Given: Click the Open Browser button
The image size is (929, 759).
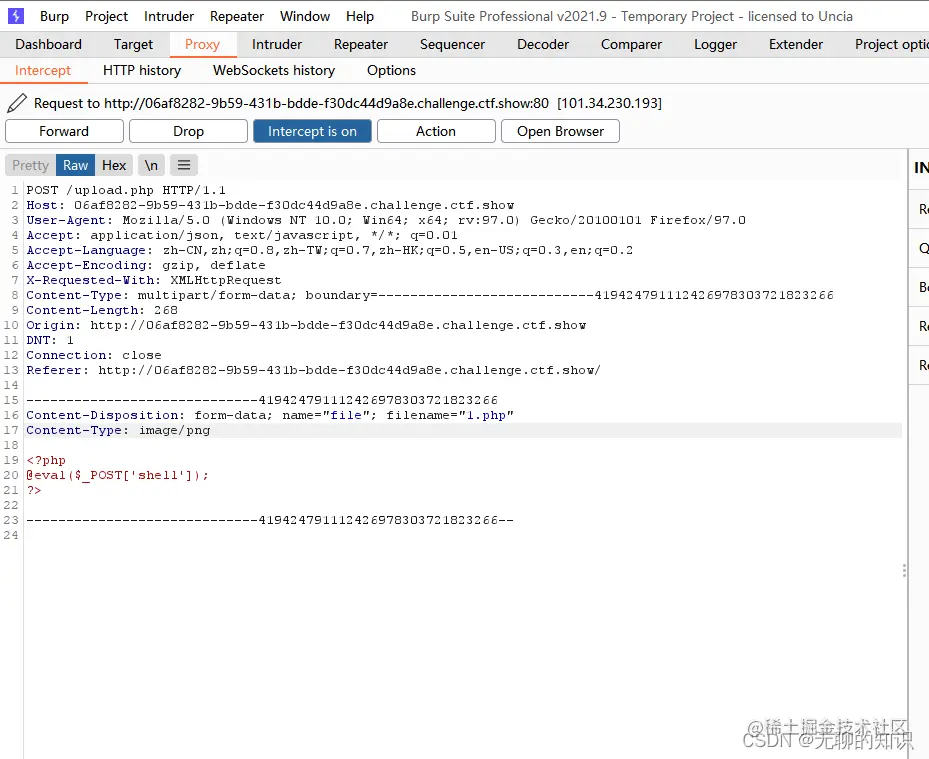Looking at the screenshot, I should (560, 131).
